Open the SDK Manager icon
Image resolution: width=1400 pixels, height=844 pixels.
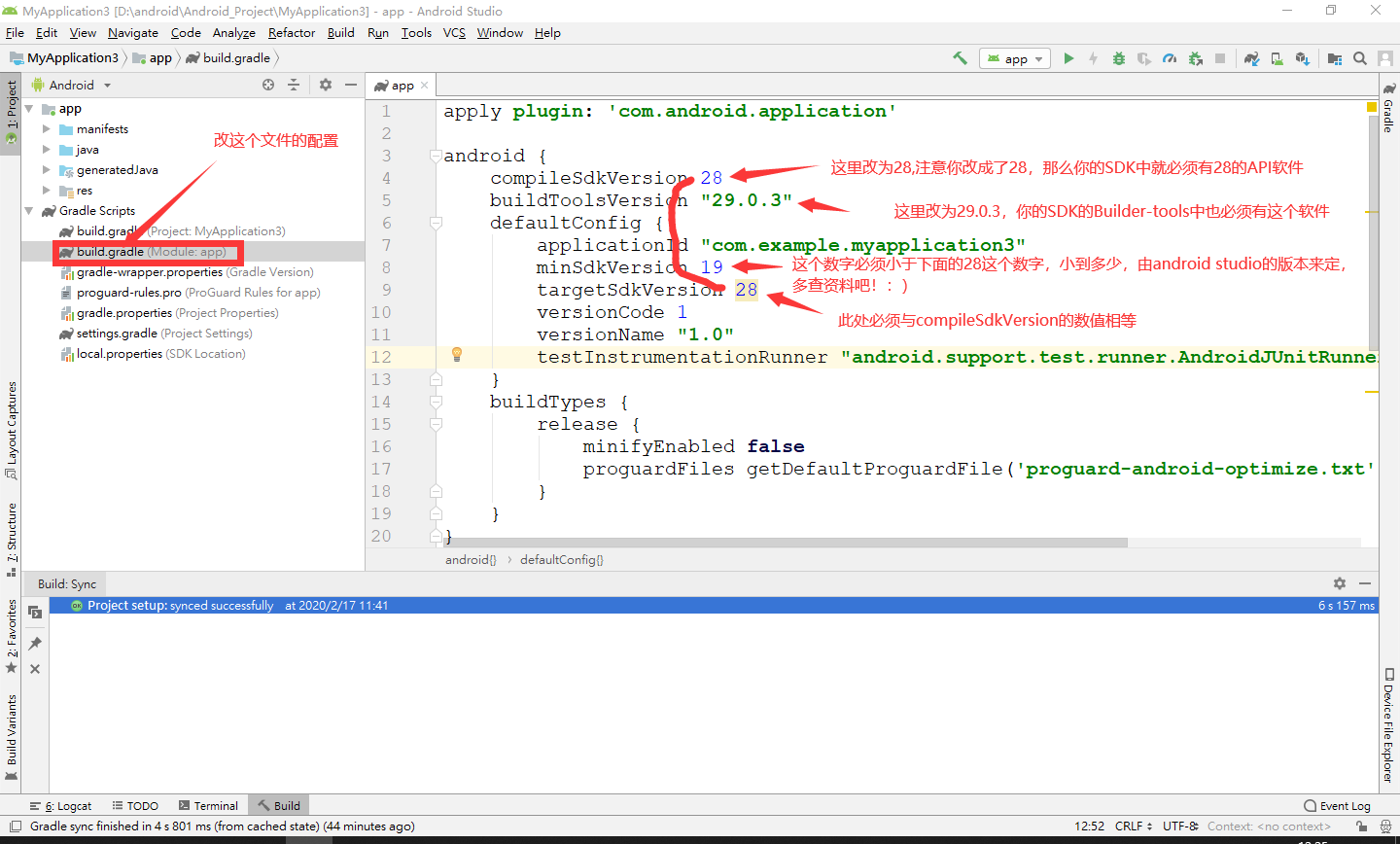click(1303, 58)
